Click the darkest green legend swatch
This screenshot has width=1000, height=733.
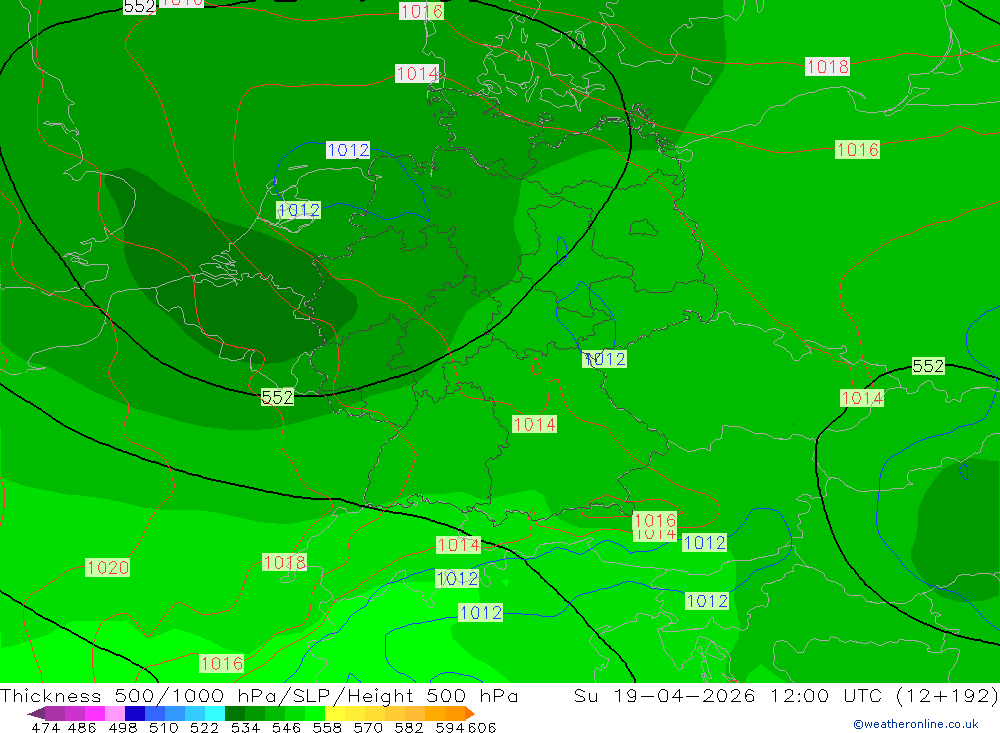235,713
